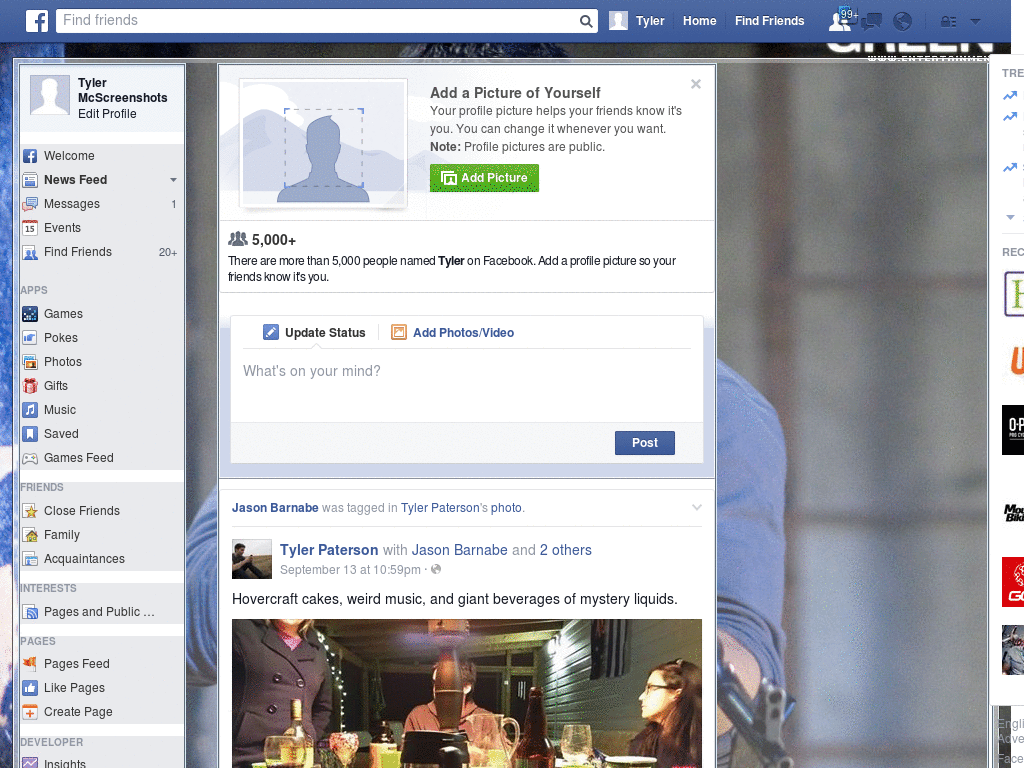Open Home in the top navigation
The image size is (1024, 768).
(699, 21)
